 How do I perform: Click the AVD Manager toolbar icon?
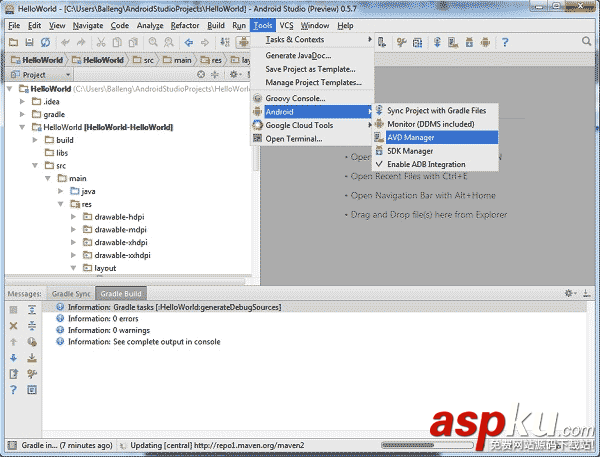pyautogui.click(x=453, y=42)
